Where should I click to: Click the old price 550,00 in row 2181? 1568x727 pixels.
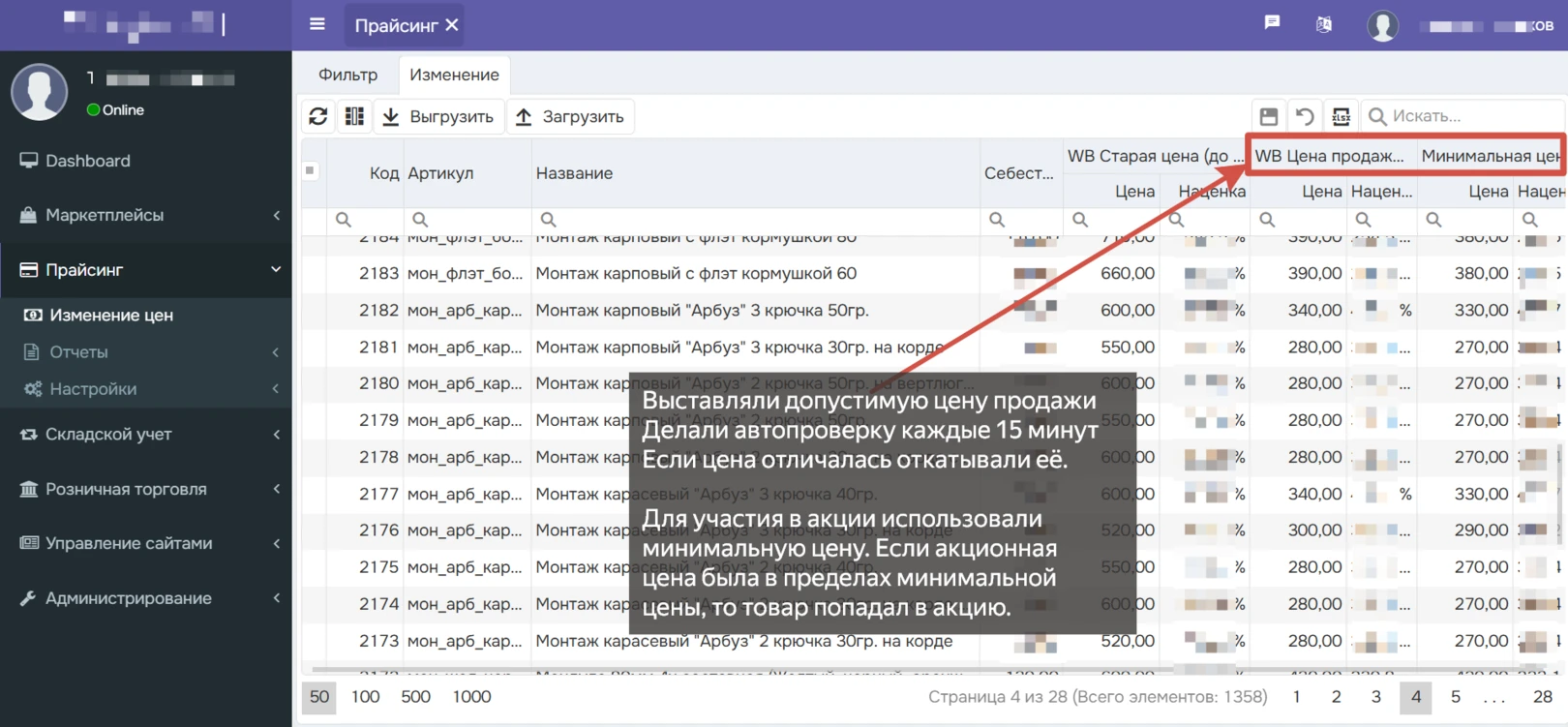[x=1127, y=347]
